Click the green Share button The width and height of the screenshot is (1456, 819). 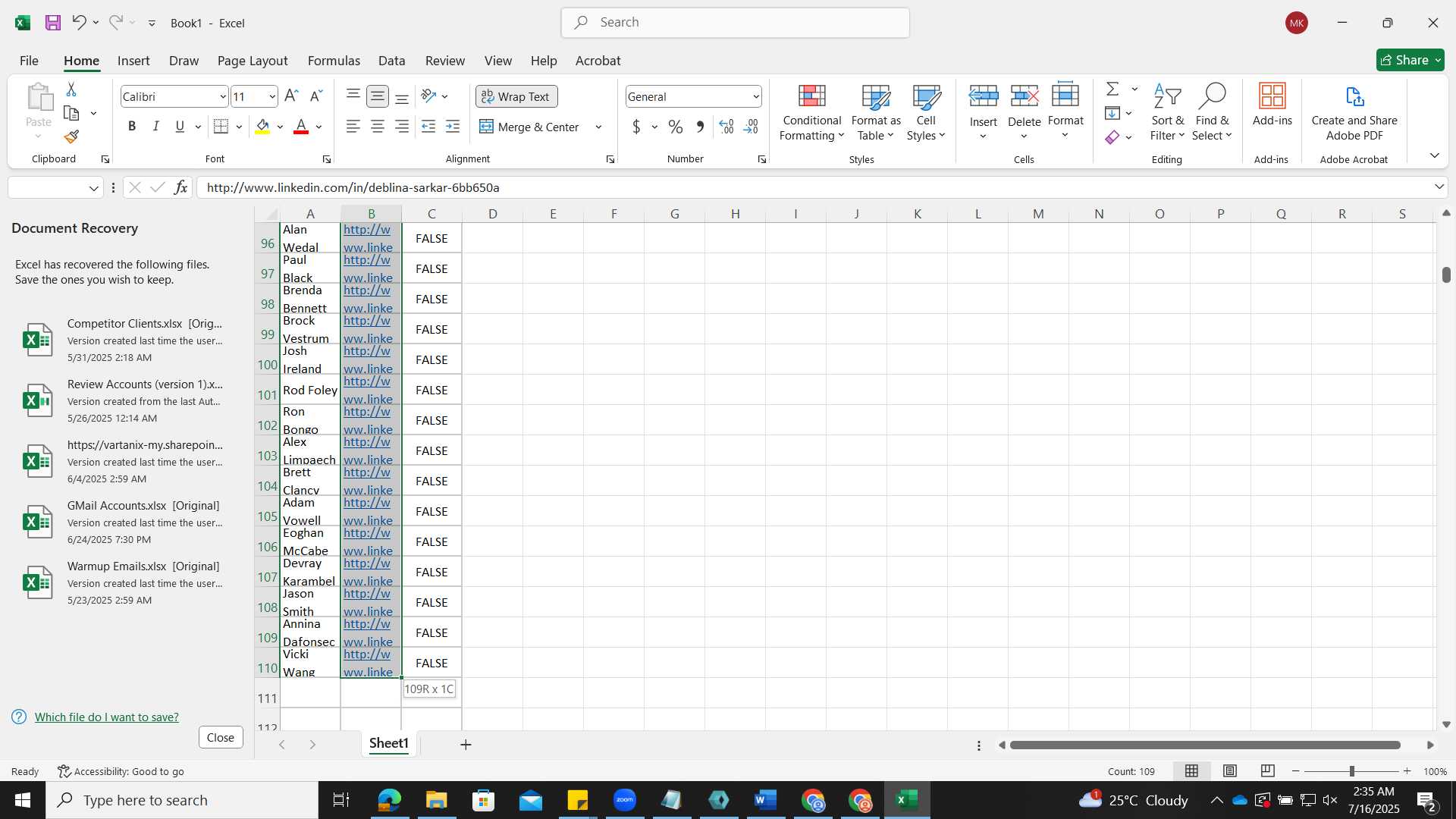pyautogui.click(x=1410, y=60)
